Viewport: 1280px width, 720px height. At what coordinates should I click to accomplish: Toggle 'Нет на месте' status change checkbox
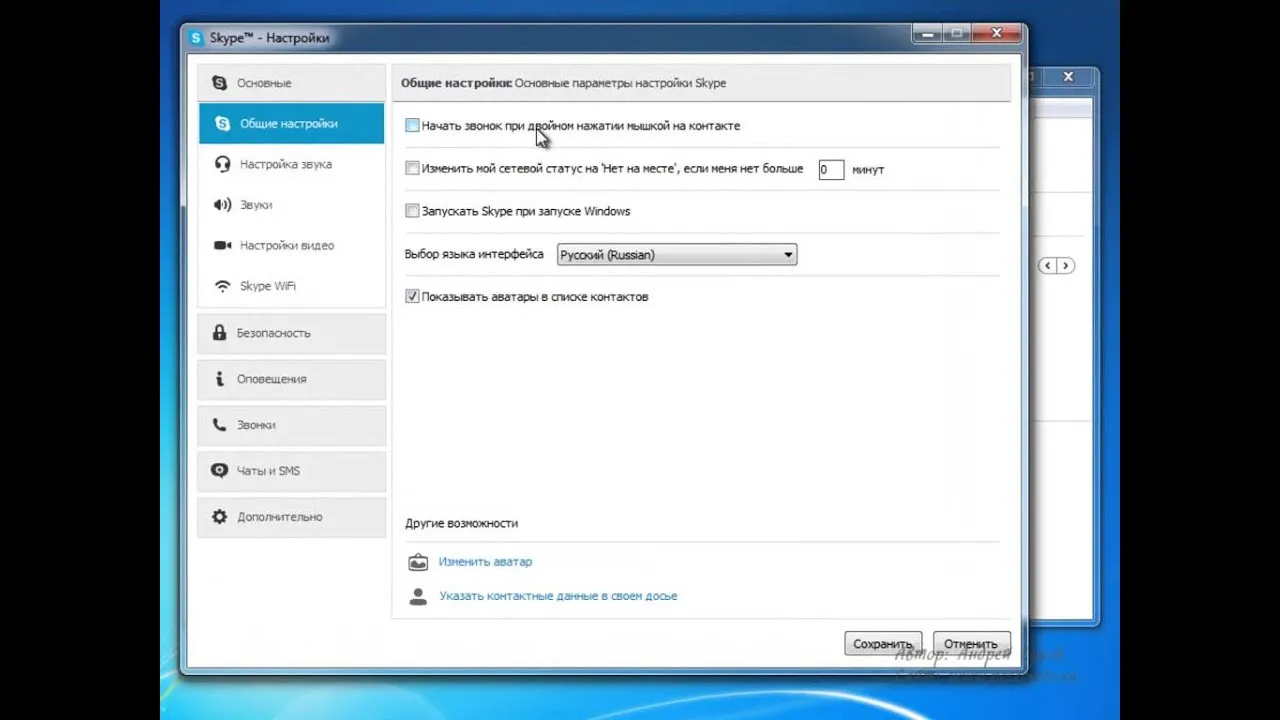coord(412,169)
